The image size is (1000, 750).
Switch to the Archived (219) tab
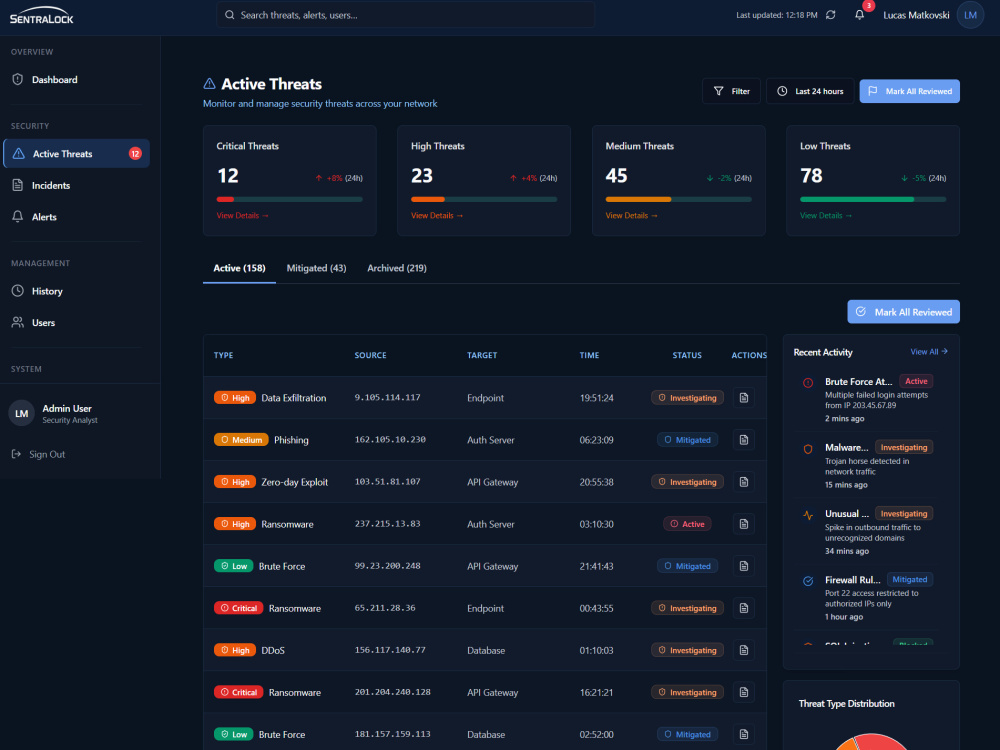coord(397,268)
